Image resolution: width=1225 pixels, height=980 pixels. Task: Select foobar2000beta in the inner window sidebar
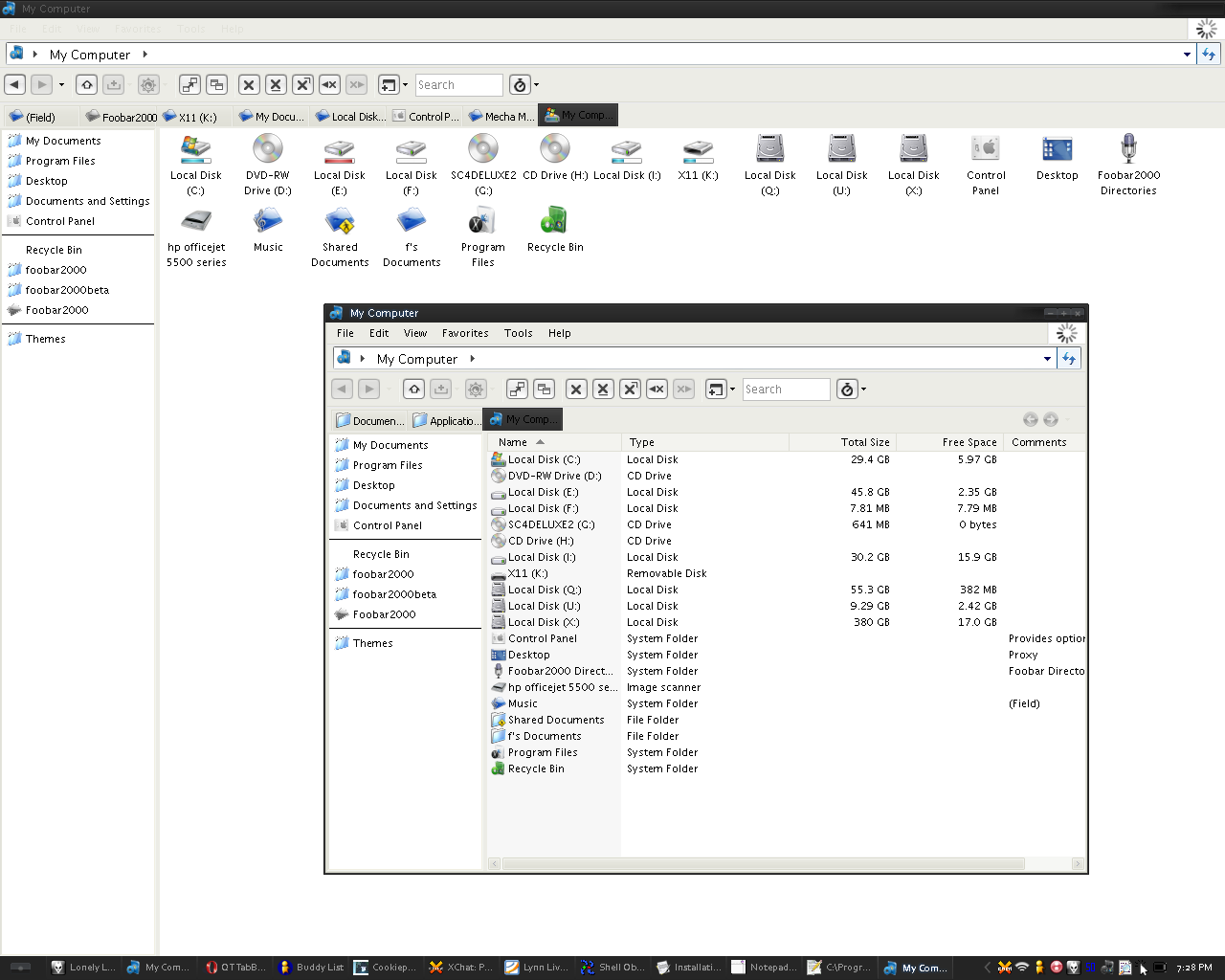tap(394, 594)
